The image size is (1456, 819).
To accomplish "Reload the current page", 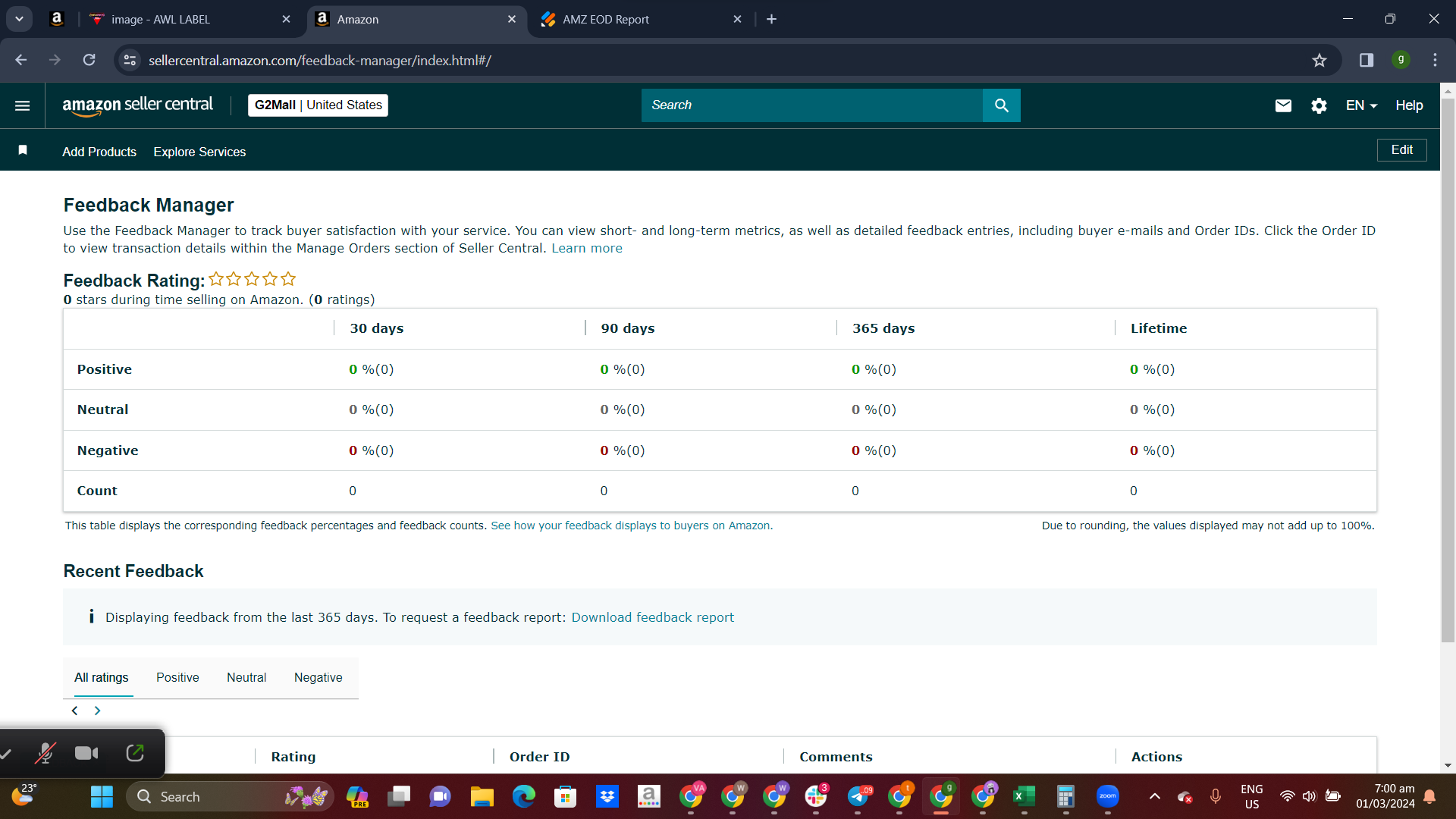I will point(89,60).
